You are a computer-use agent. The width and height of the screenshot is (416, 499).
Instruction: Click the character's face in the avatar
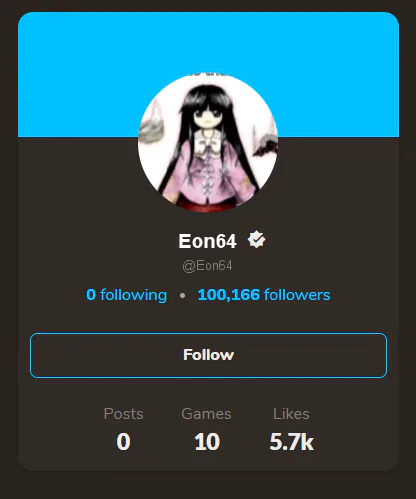click(208, 117)
